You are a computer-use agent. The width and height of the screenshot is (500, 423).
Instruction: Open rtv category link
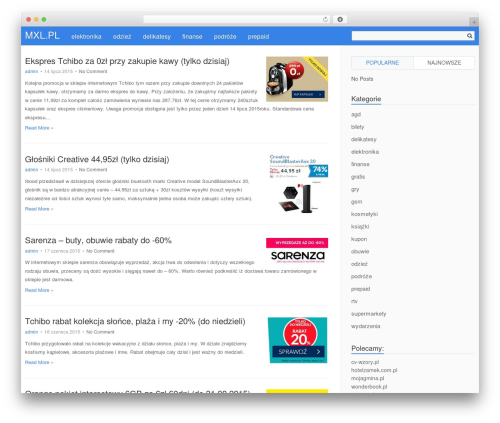(354, 301)
